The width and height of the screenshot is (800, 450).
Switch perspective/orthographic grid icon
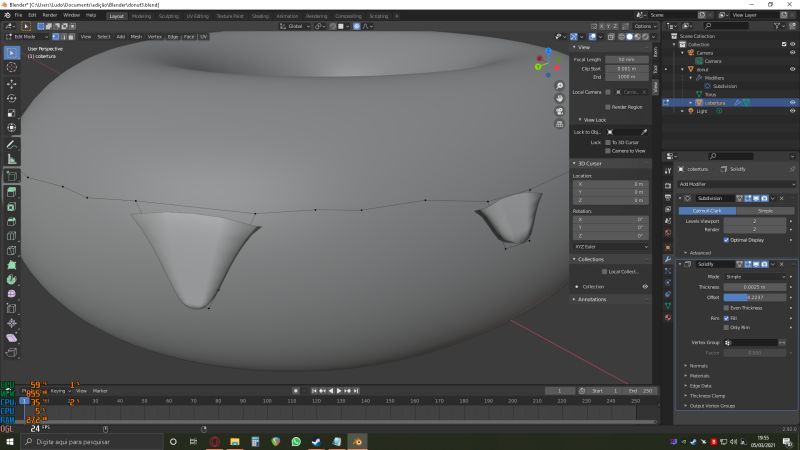pos(559,124)
